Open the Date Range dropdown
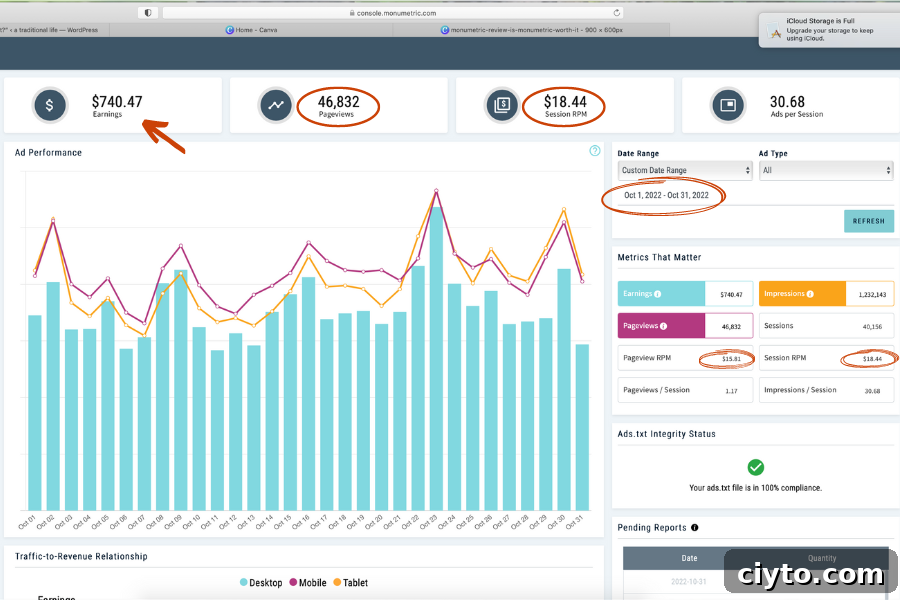 point(685,171)
